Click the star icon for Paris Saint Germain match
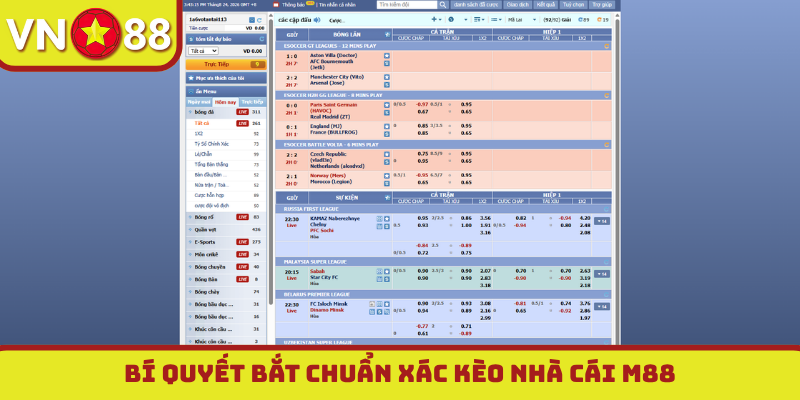This screenshot has width=800, height=400. [387, 105]
